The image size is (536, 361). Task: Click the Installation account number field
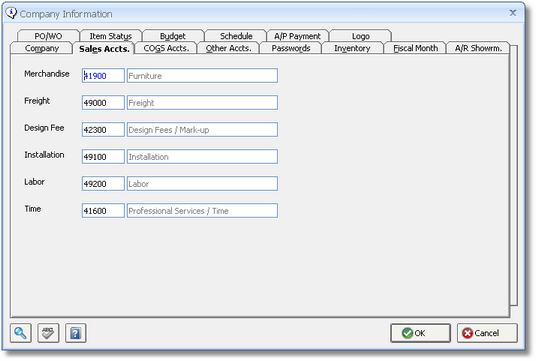[x=103, y=157]
